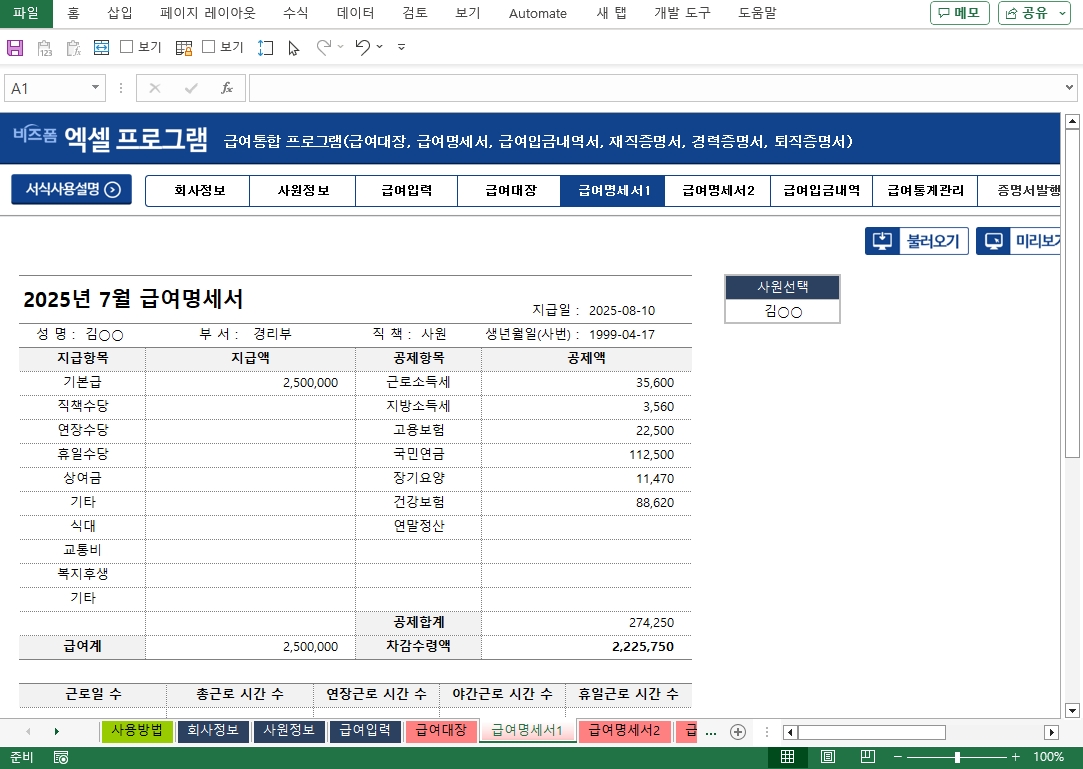Click the zoom slider handle

click(957, 757)
